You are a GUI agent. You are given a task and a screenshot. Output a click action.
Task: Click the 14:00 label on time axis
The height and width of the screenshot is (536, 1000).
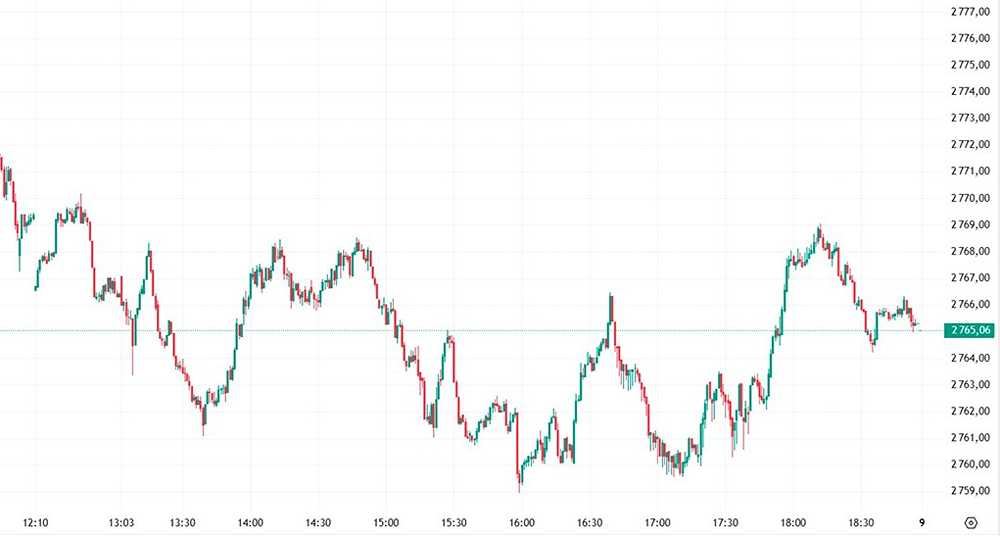click(x=251, y=523)
